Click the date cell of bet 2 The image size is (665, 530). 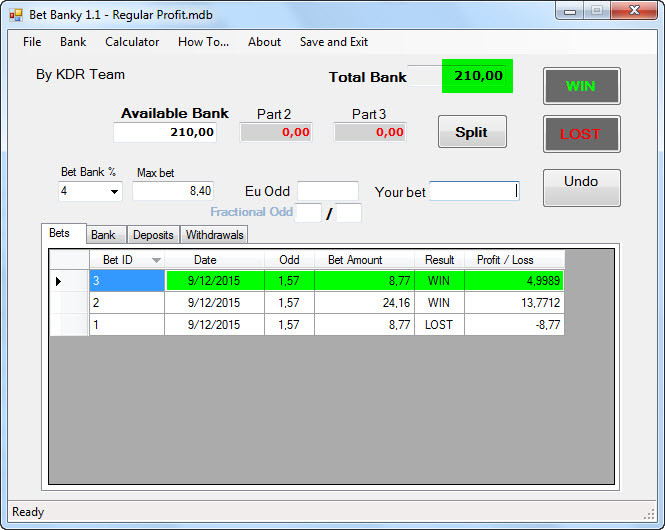click(x=214, y=303)
